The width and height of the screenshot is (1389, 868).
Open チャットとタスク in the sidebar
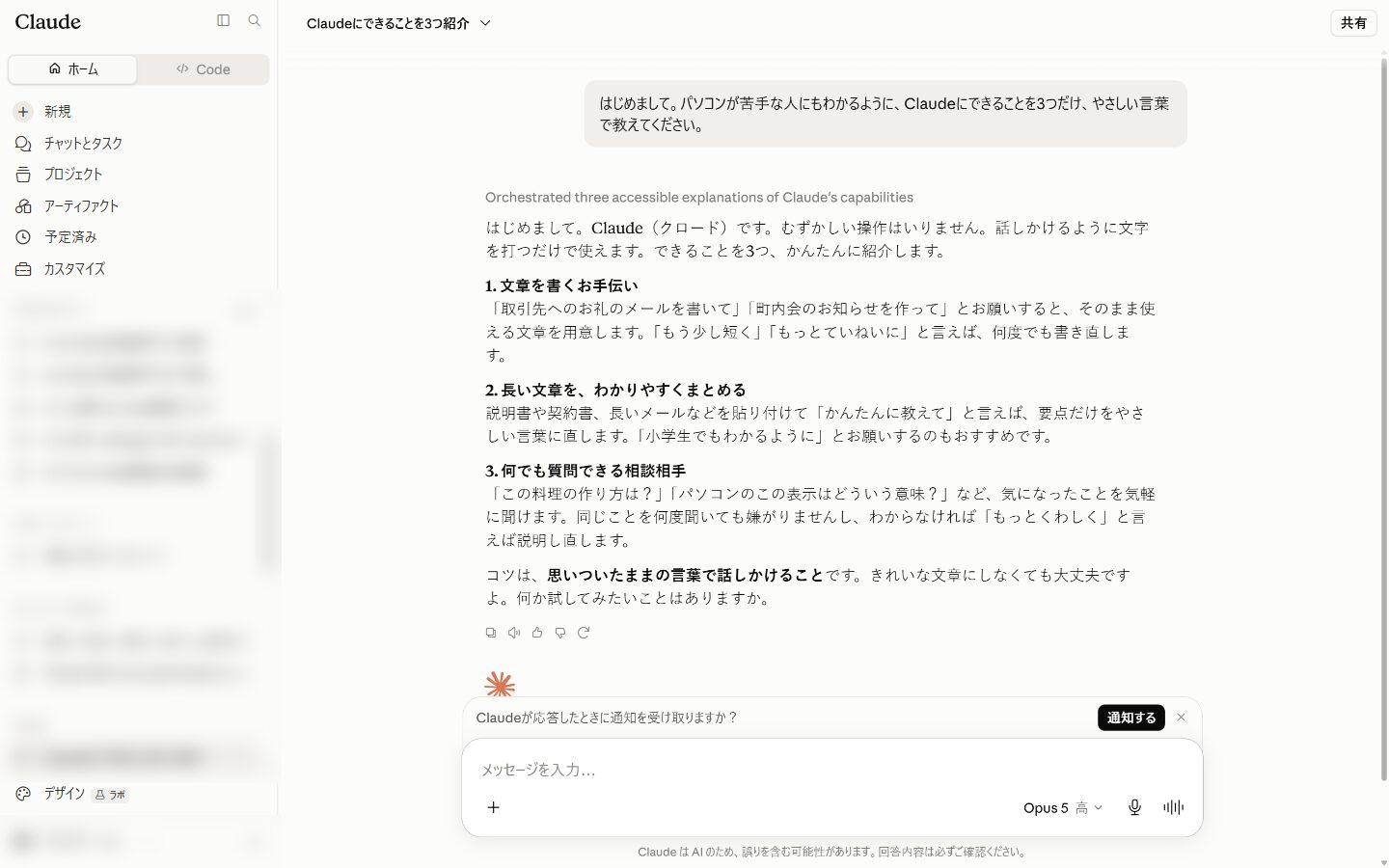139,143
